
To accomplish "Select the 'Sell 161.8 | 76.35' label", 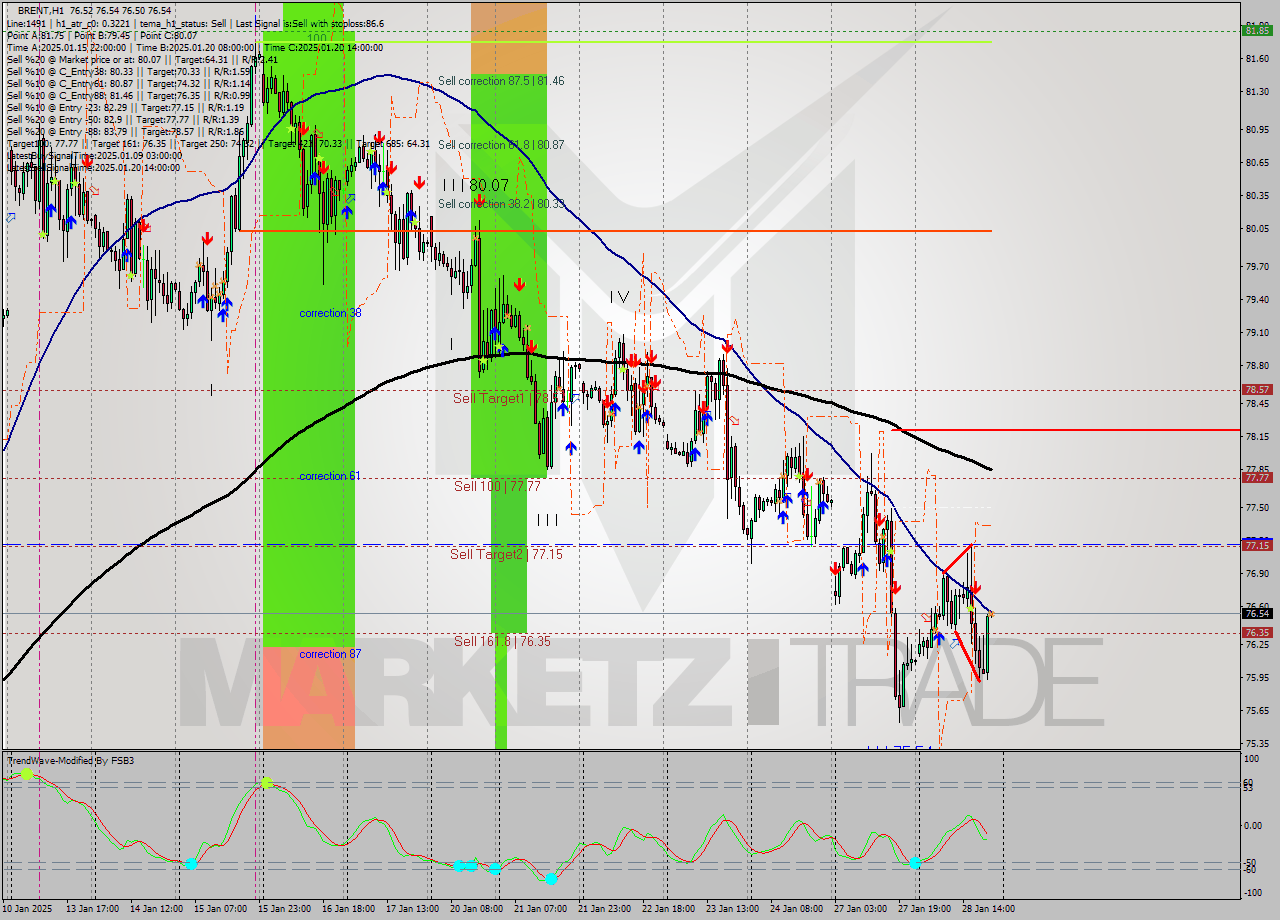I will [502, 641].
